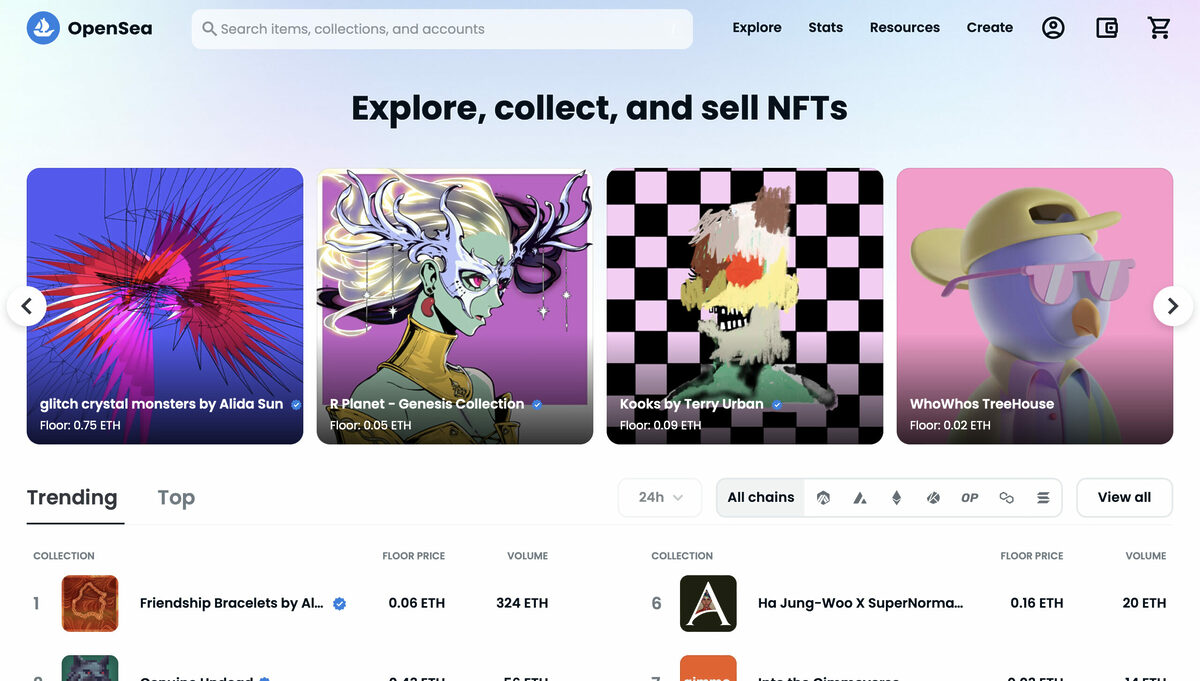This screenshot has width=1200, height=681.
Task: Toggle the Arbitrum chain filter
Action: point(823,497)
